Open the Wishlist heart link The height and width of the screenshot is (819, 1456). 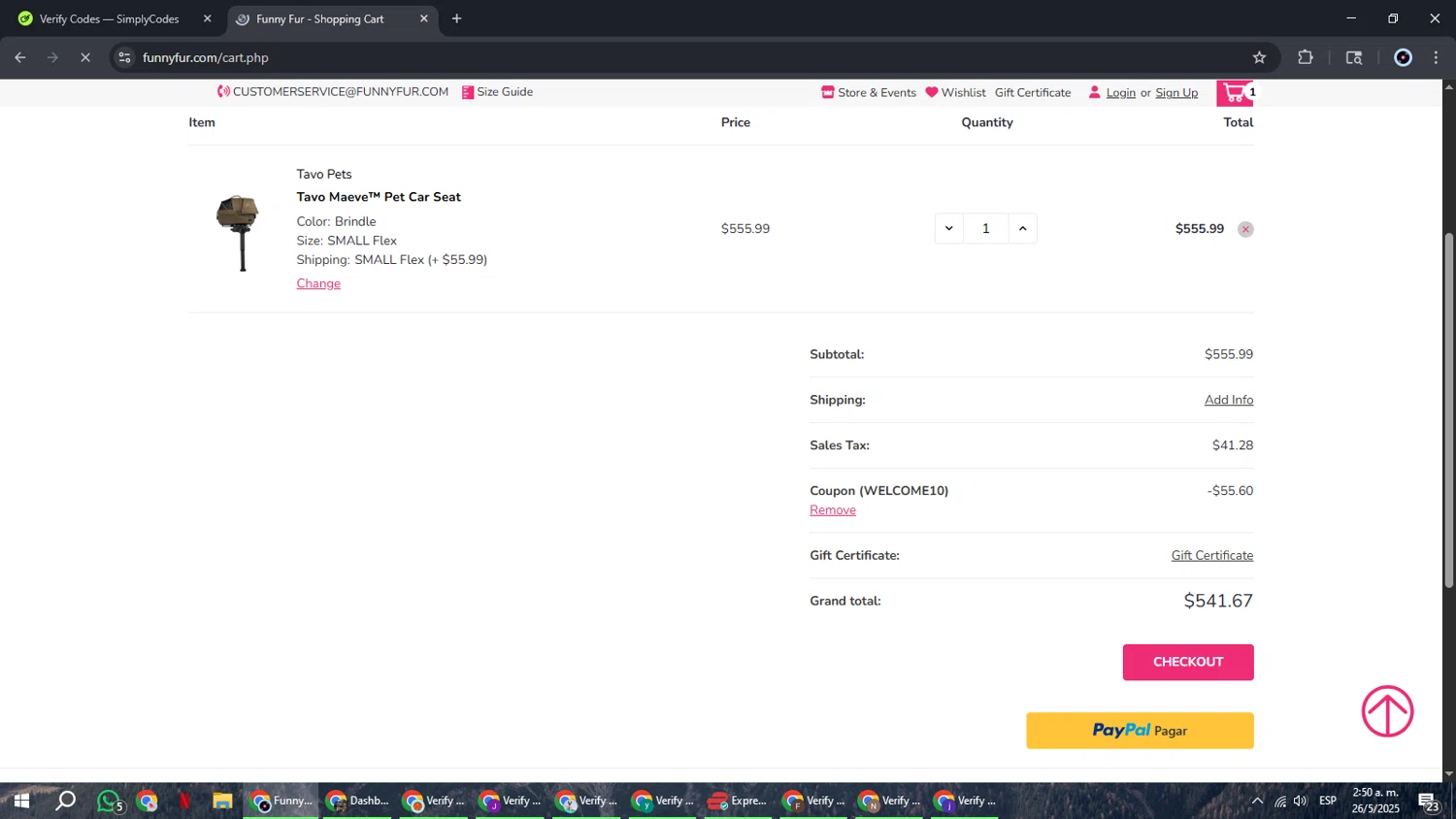coord(955,92)
